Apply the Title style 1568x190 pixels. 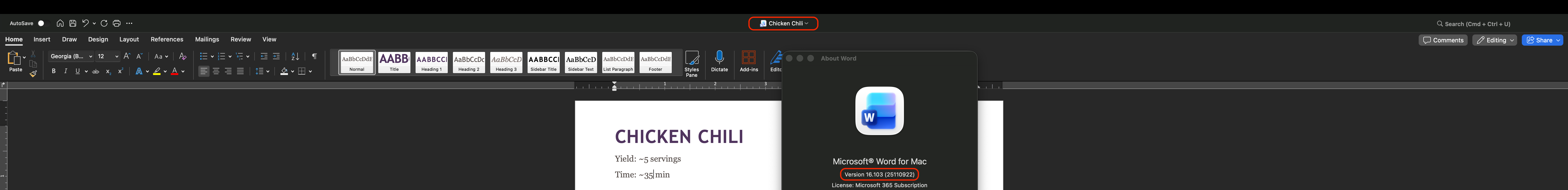point(394,63)
